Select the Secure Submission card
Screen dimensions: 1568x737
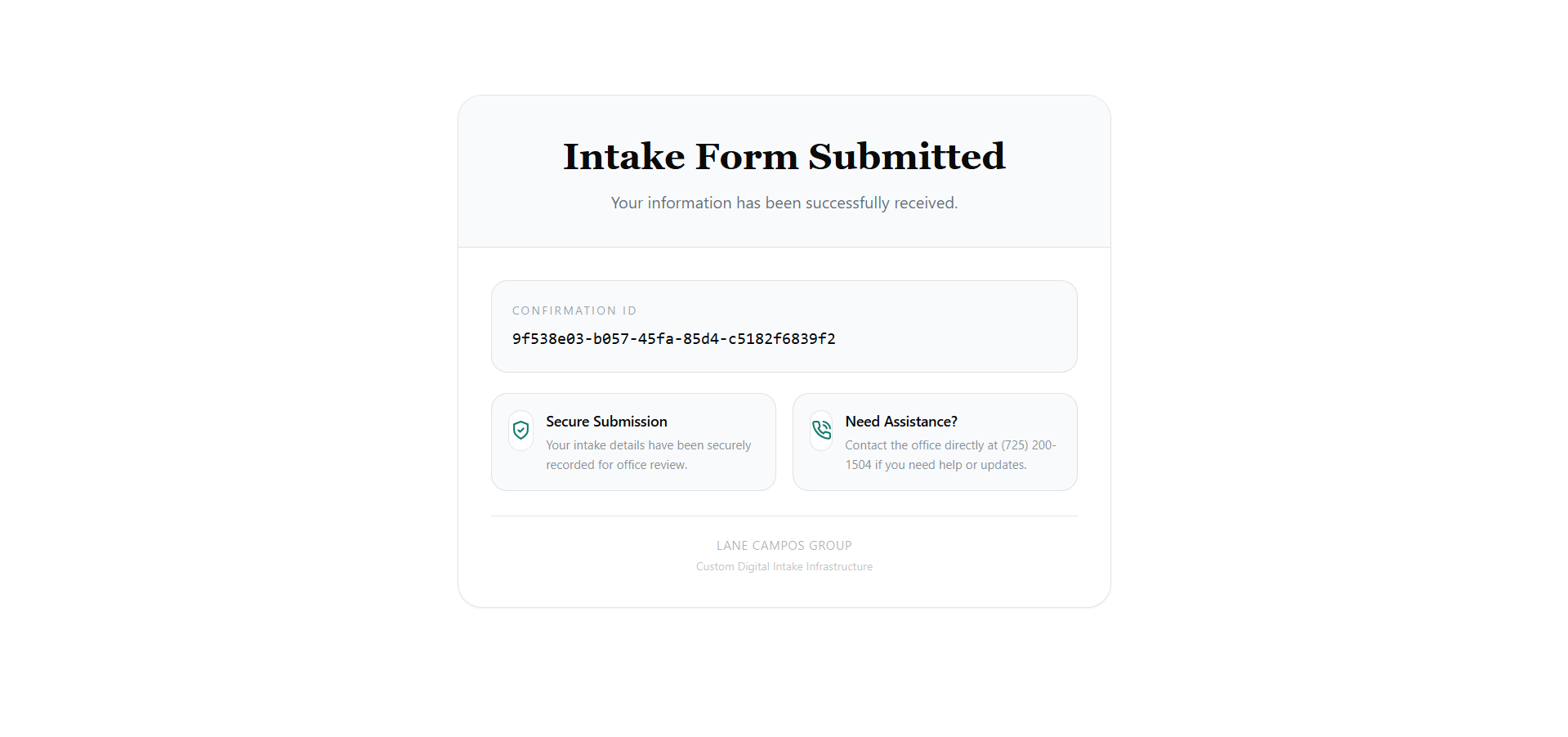pos(633,442)
